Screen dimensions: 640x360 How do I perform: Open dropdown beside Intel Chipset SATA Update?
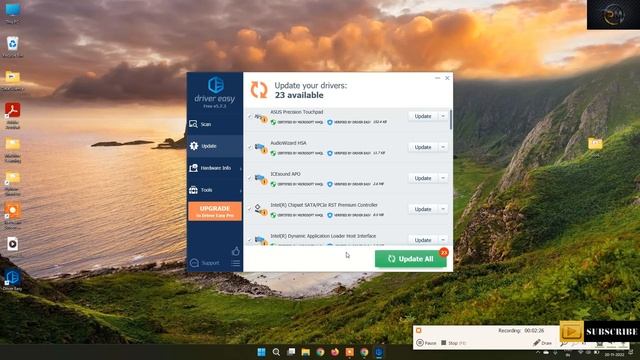(443, 209)
